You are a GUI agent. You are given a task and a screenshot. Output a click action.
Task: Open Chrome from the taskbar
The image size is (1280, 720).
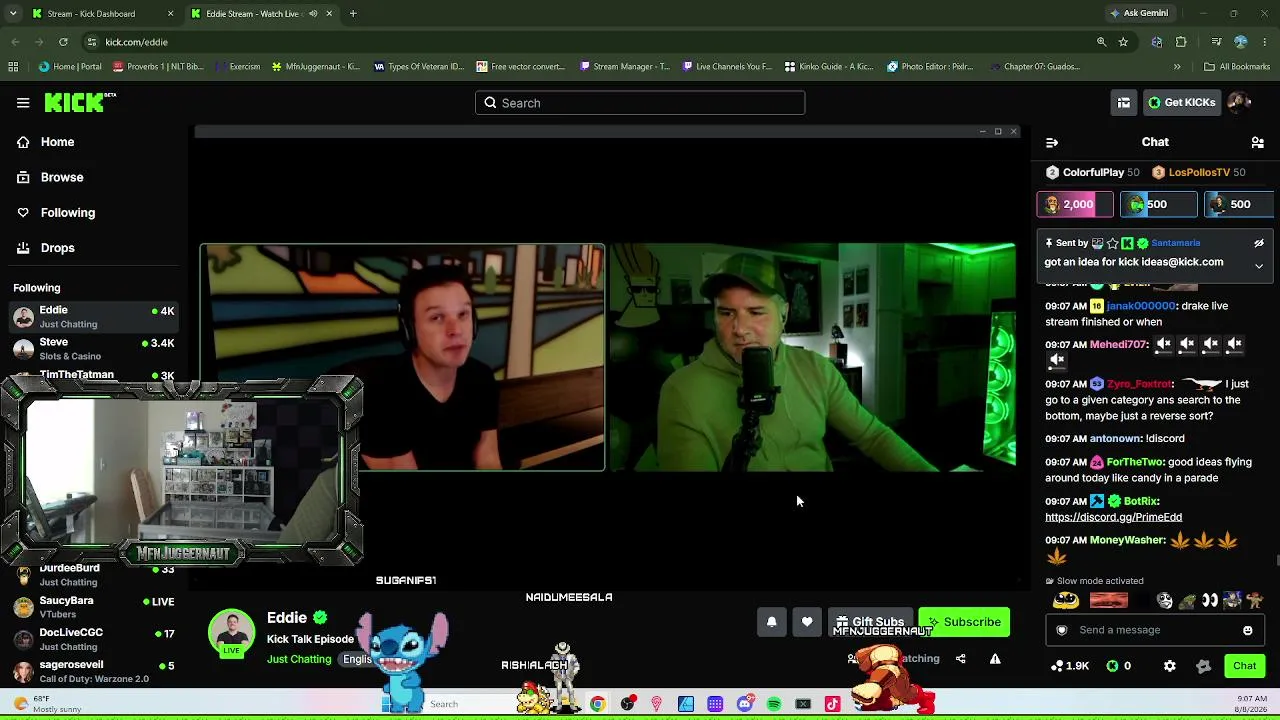coord(597,704)
